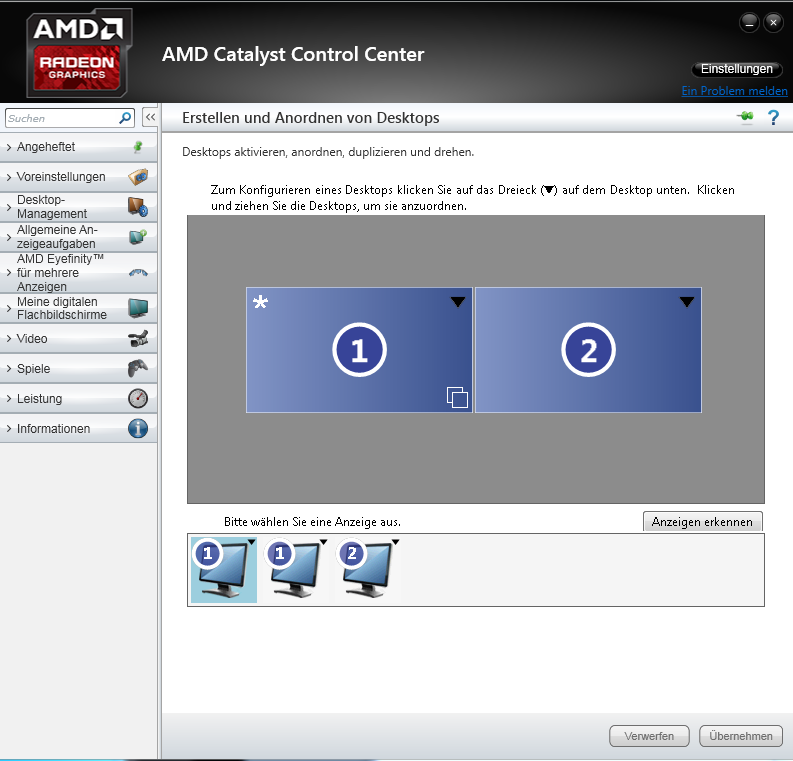Click the Leistung gauge icon
Screen dimensions: 793x761
point(138,398)
